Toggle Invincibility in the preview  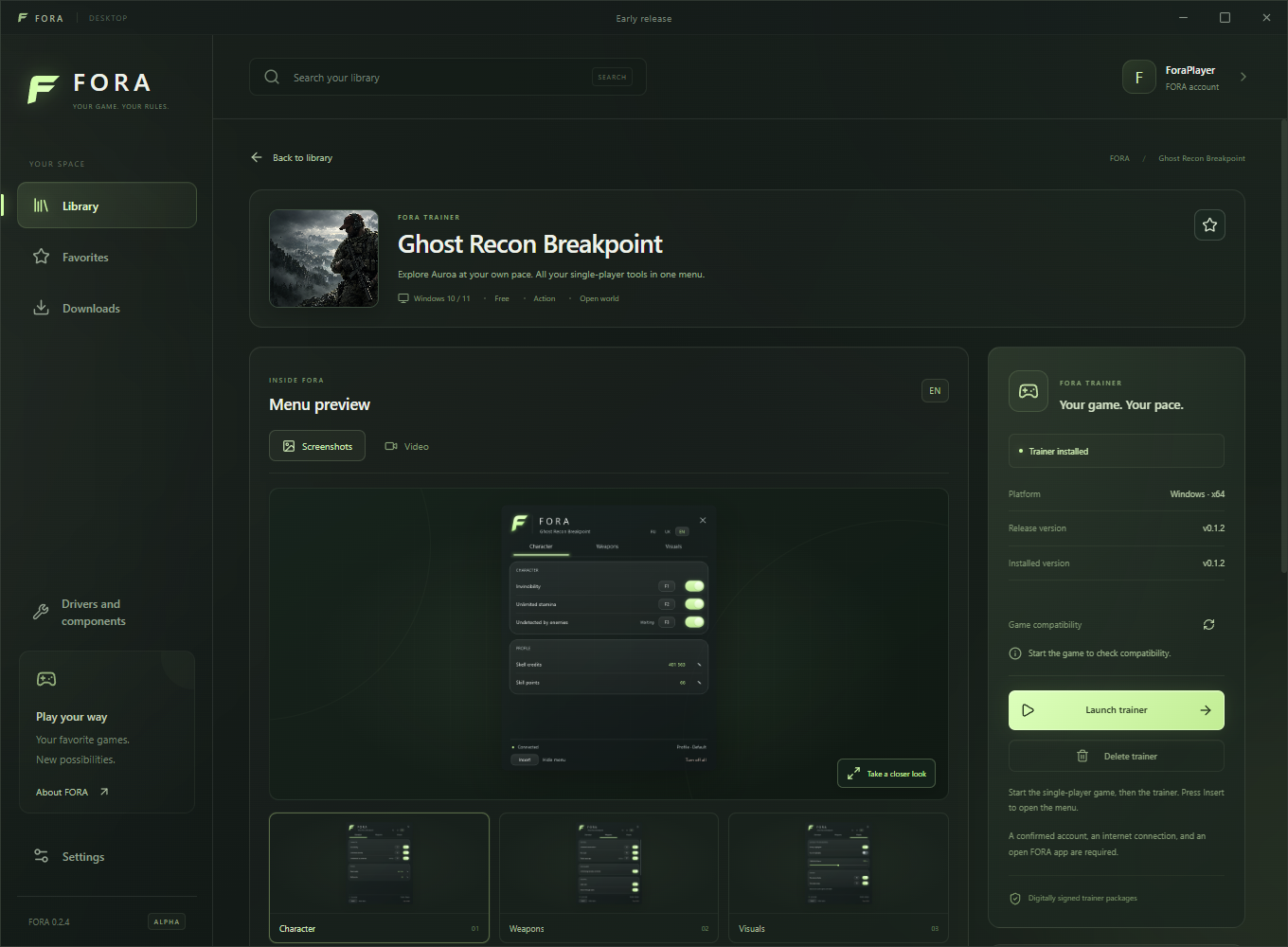pos(694,586)
